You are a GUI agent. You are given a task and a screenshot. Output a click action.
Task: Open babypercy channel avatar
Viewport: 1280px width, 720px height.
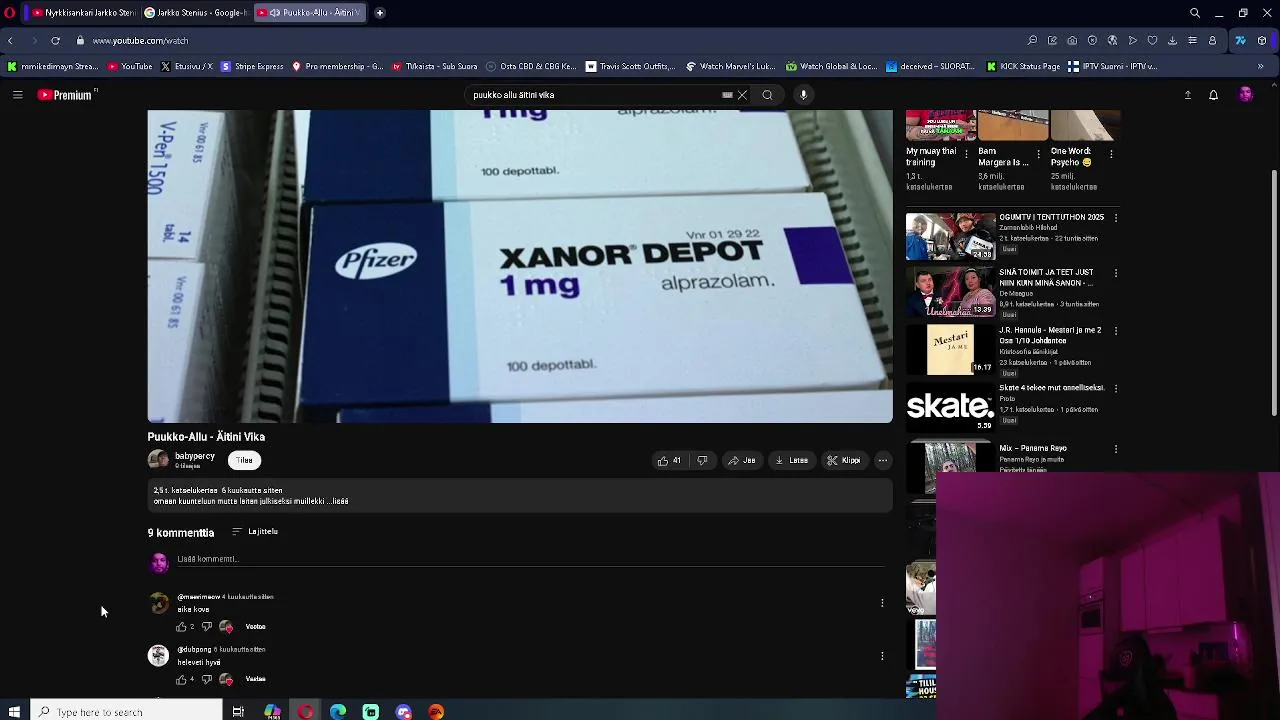(x=158, y=460)
